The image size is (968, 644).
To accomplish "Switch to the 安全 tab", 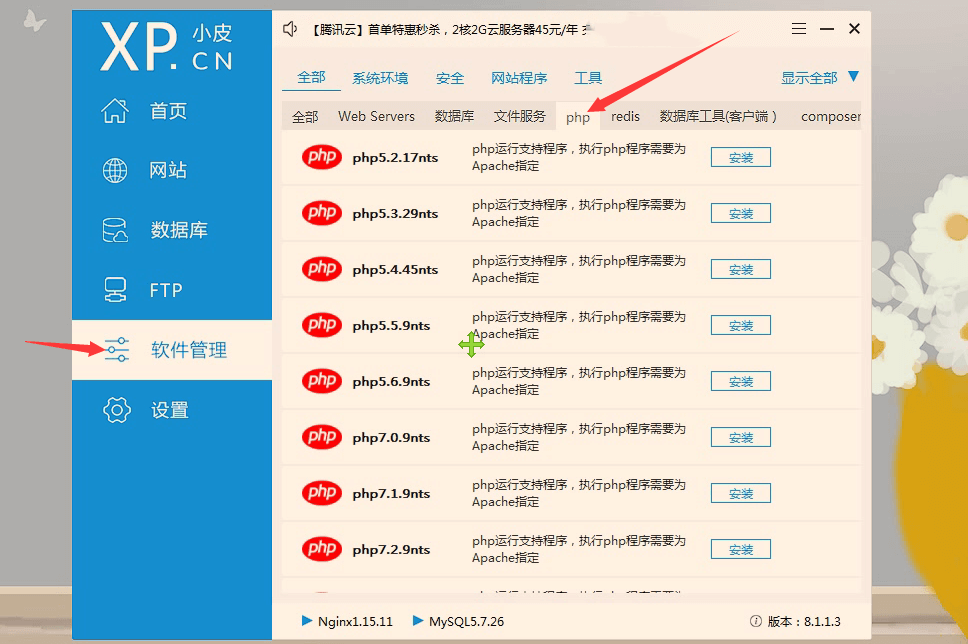I will coord(450,78).
